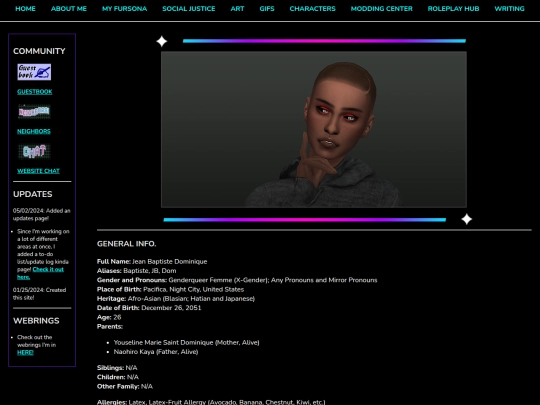Go to the CHARACTERS page
This screenshot has height=405, width=540.
[312, 9]
